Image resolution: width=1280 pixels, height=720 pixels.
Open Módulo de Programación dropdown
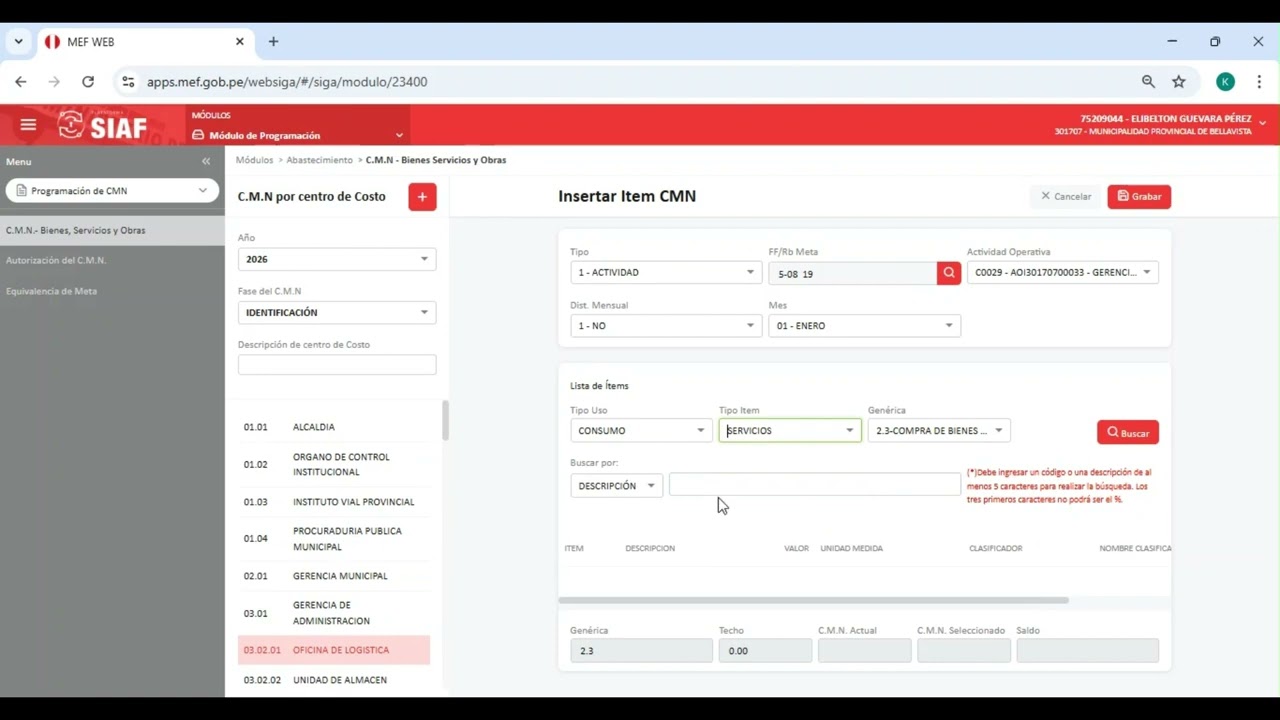pos(298,135)
